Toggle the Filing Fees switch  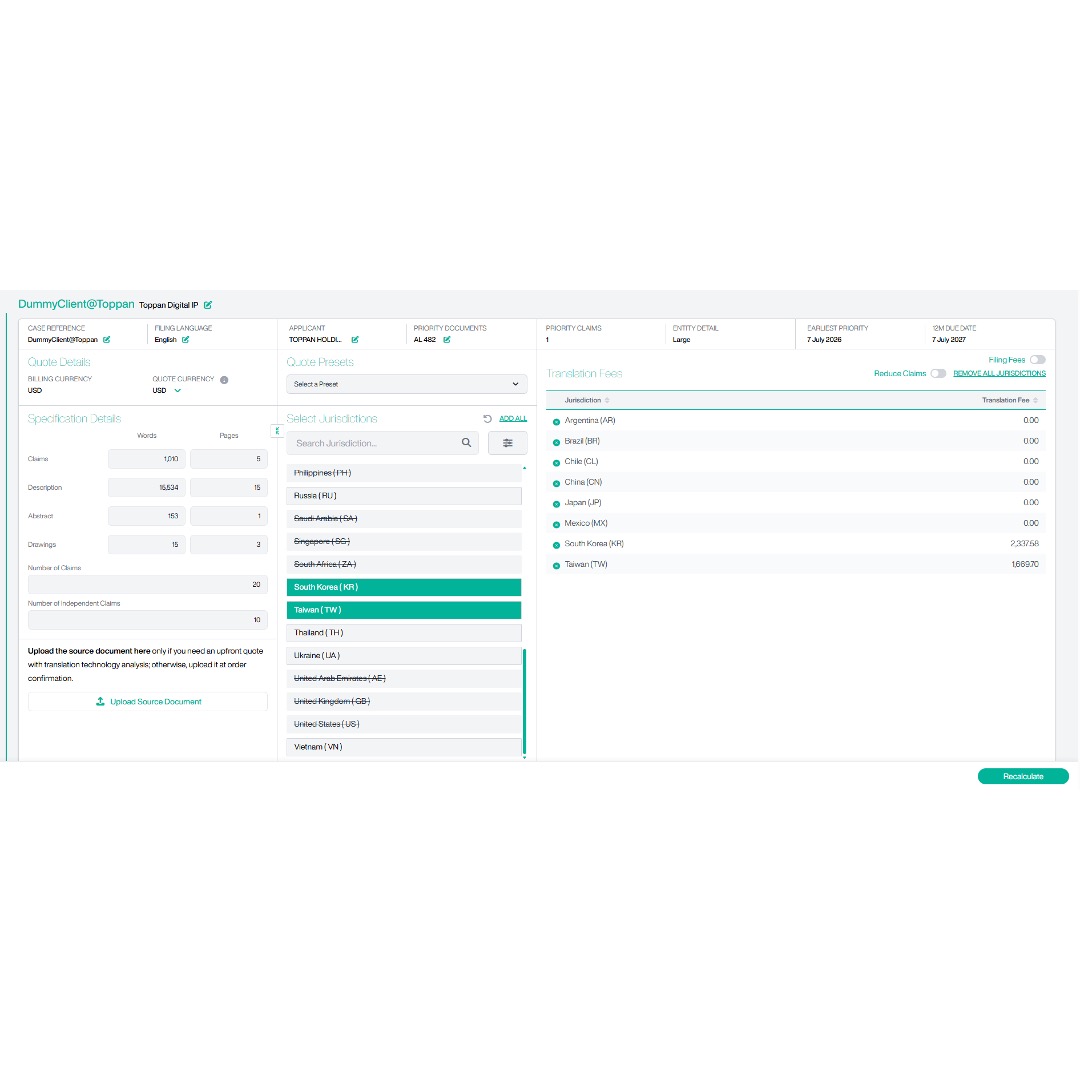pos(1037,360)
